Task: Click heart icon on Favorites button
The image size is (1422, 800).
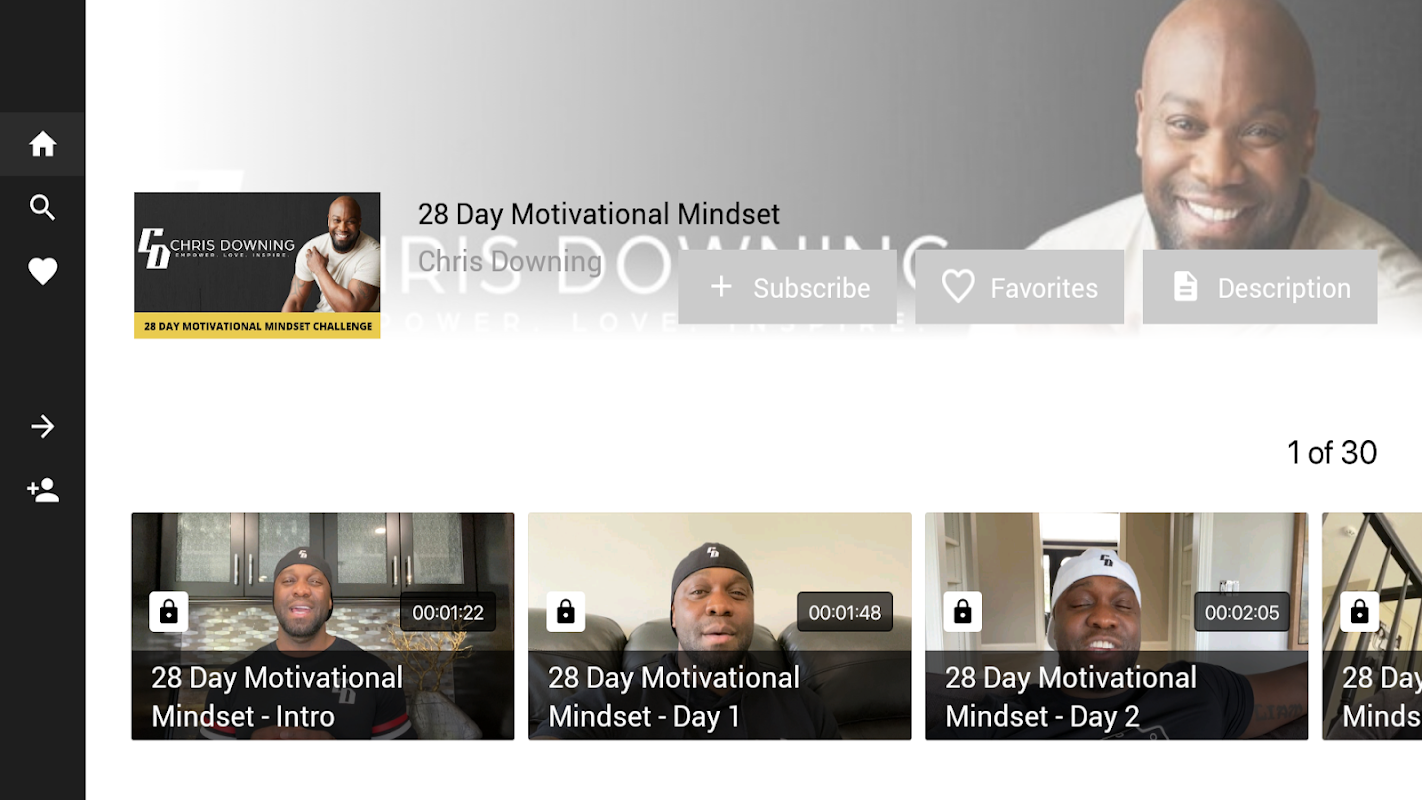Action: tap(958, 287)
